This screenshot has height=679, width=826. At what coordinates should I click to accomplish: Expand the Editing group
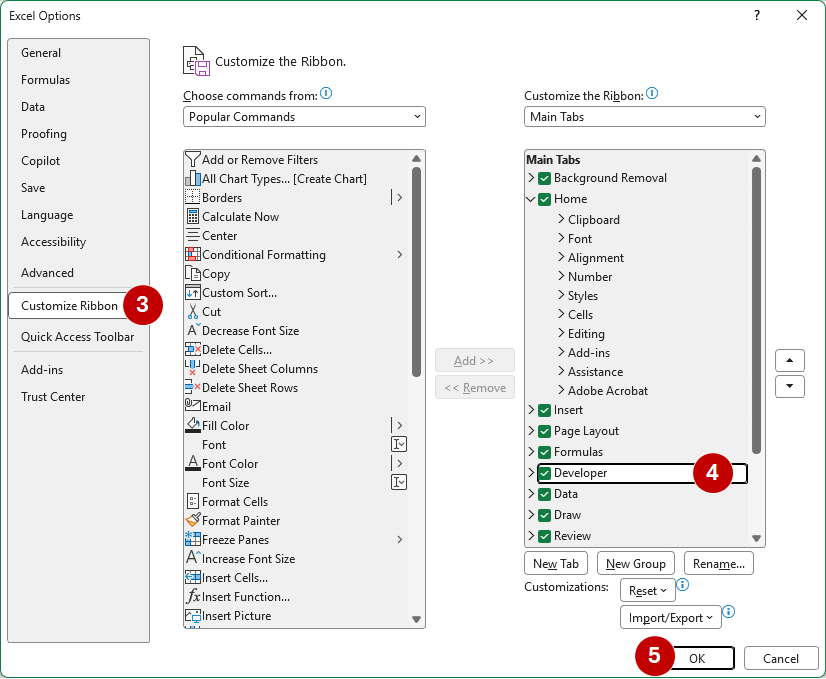pyautogui.click(x=561, y=332)
